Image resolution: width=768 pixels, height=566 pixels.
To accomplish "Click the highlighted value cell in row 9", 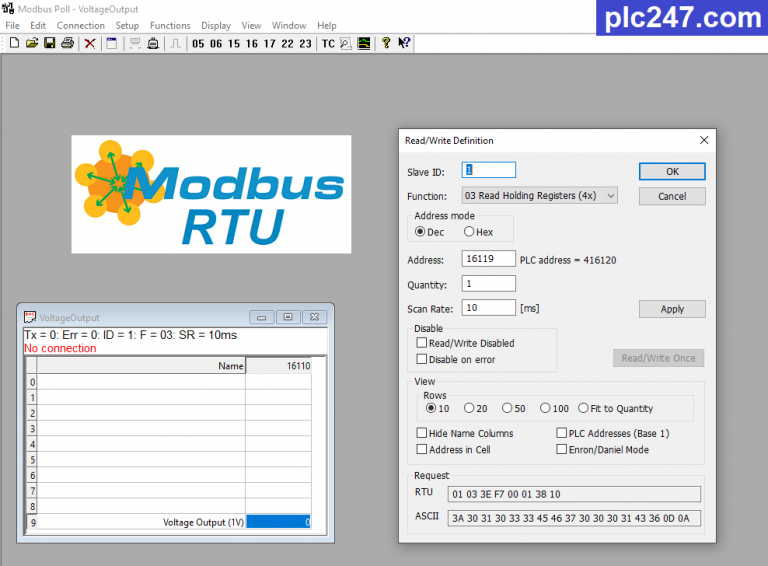I will click(x=278, y=522).
